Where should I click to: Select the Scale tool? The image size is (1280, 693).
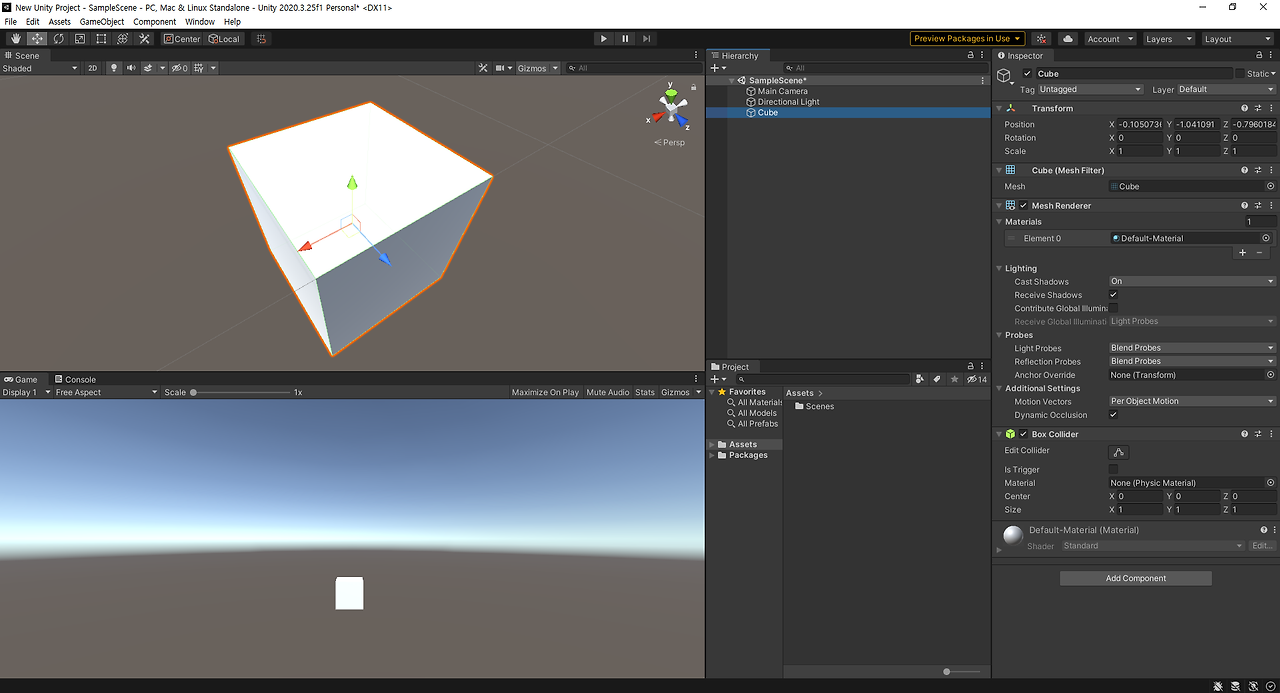tap(80, 38)
